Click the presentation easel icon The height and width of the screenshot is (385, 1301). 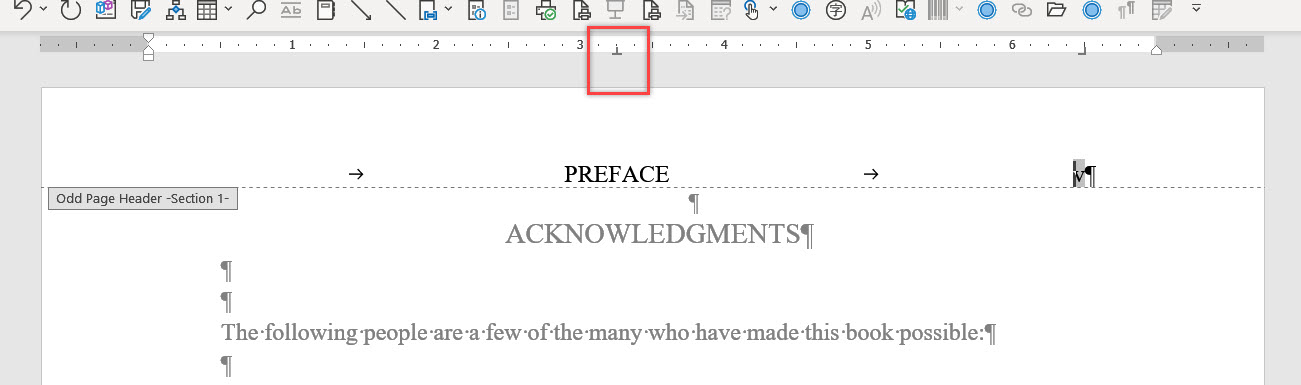pos(616,10)
